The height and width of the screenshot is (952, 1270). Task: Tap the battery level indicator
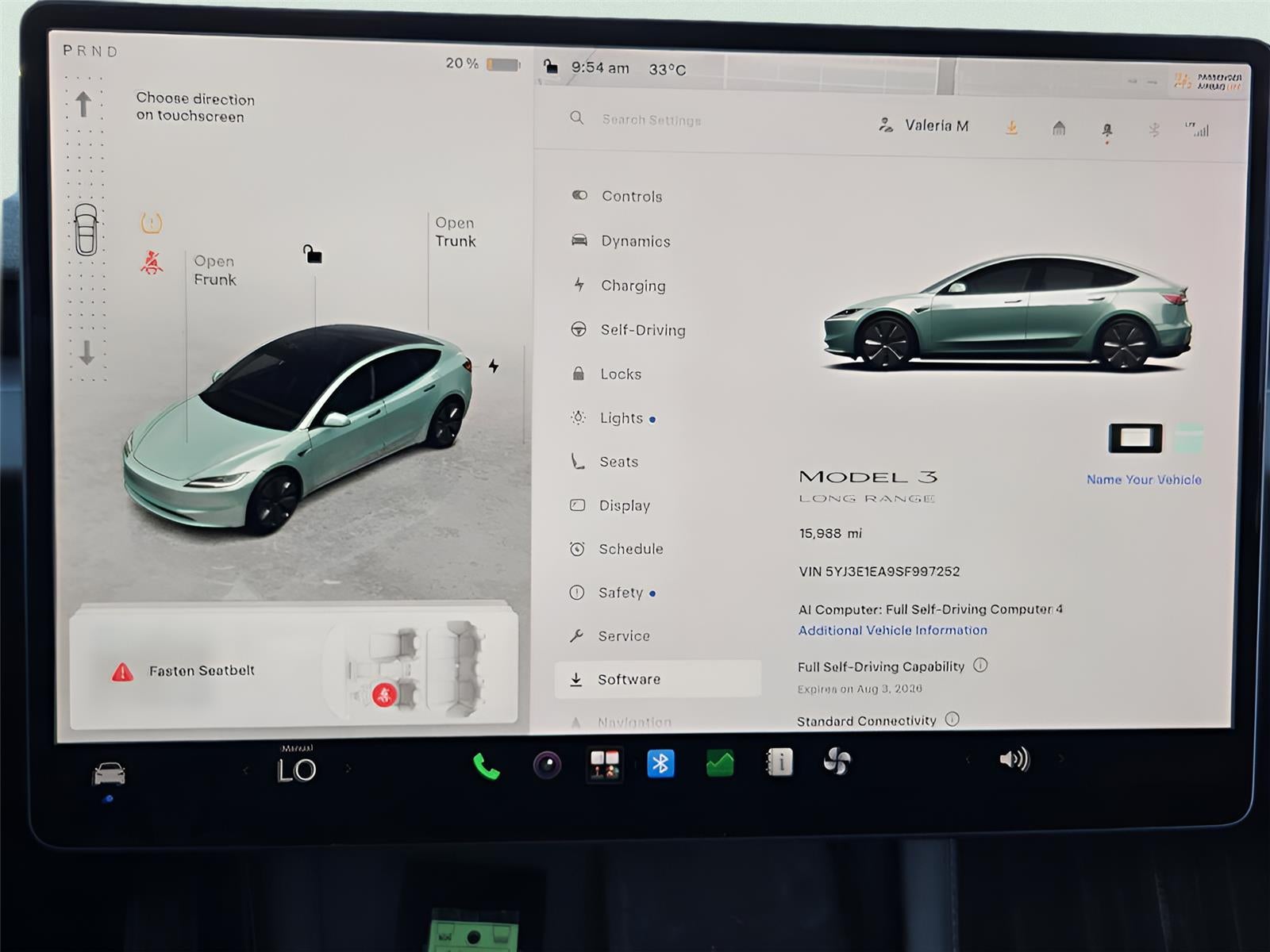click(502, 64)
